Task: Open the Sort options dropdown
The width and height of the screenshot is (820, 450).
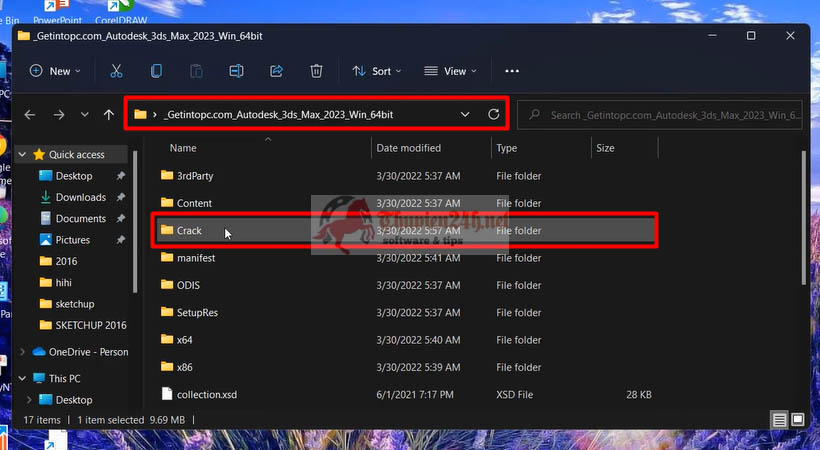Action: coord(376,71)
